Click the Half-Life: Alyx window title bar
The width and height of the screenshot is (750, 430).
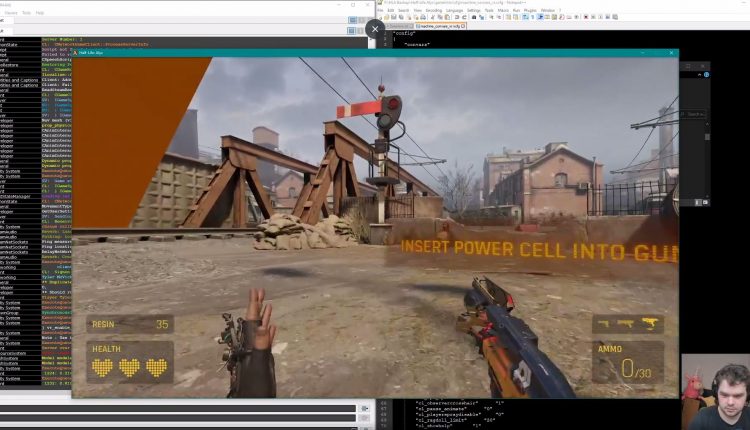[375, 53]
